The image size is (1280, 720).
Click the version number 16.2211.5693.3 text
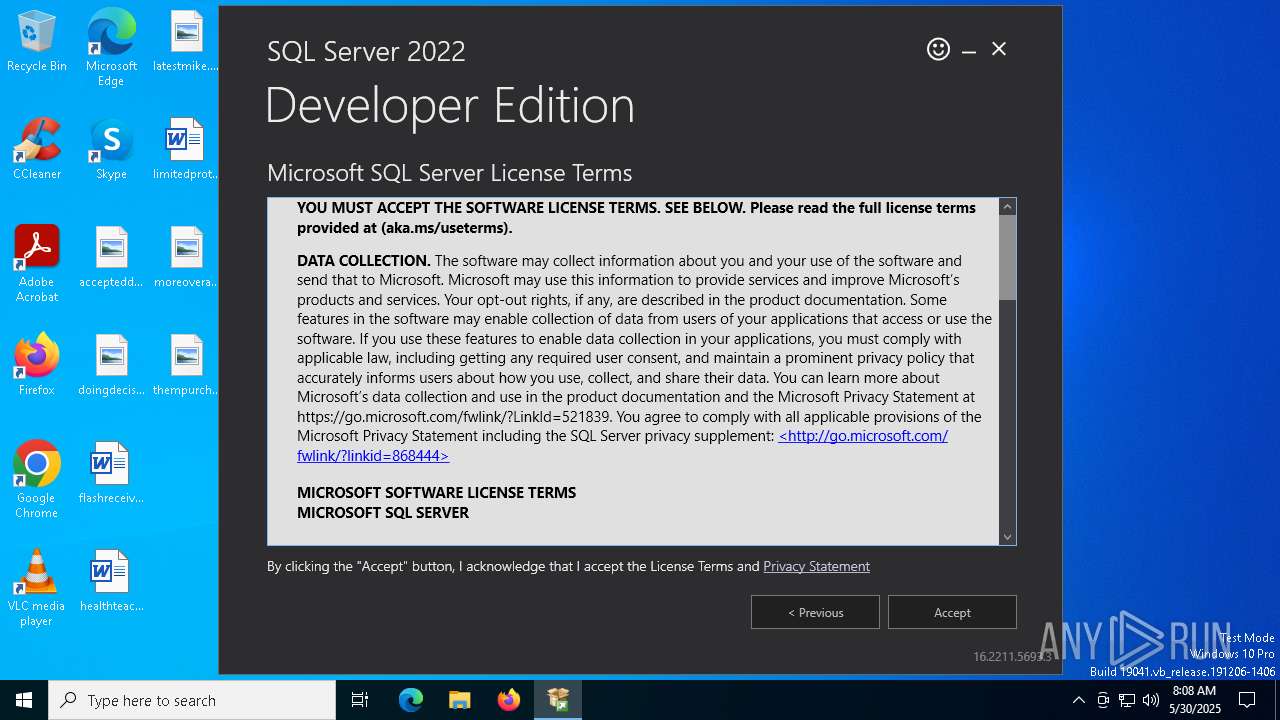pyautogui.click(x=1012, y=657)
